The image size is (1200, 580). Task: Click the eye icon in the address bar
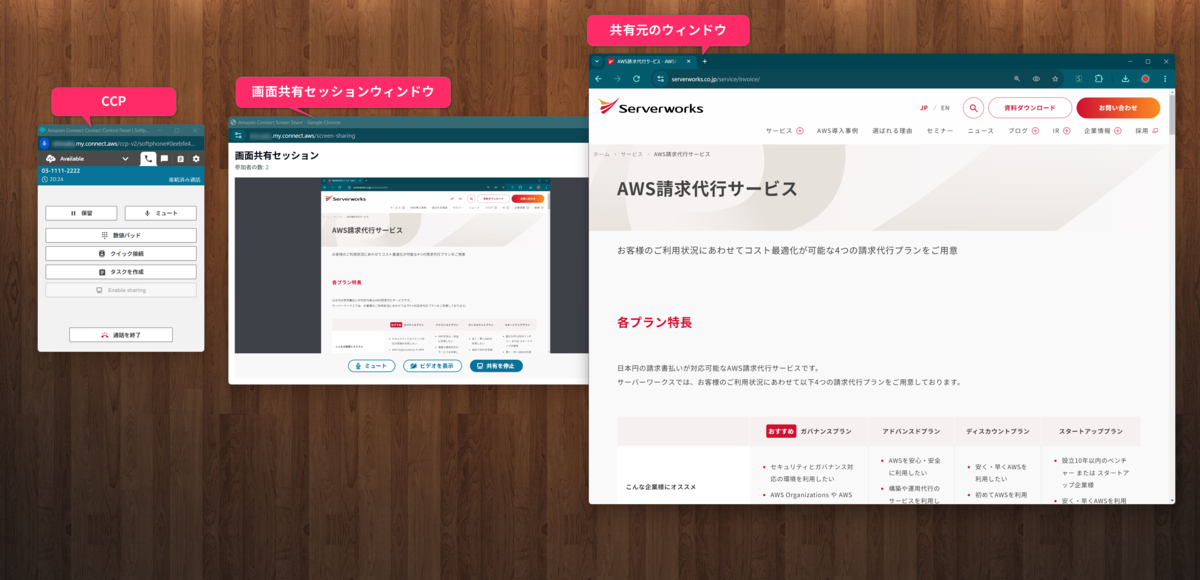[1036, 78]
